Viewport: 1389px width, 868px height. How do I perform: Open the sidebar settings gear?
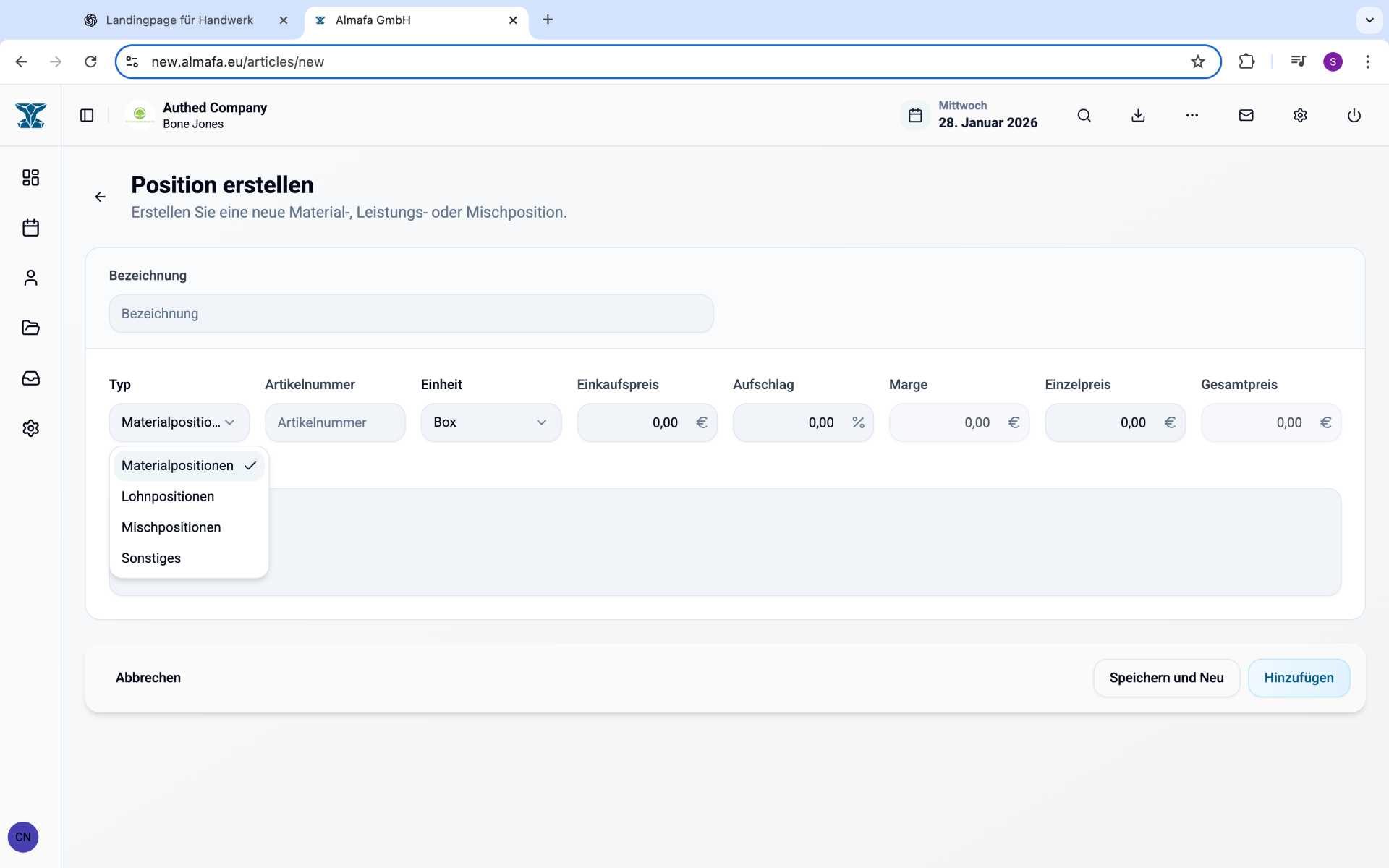[30, 428]
